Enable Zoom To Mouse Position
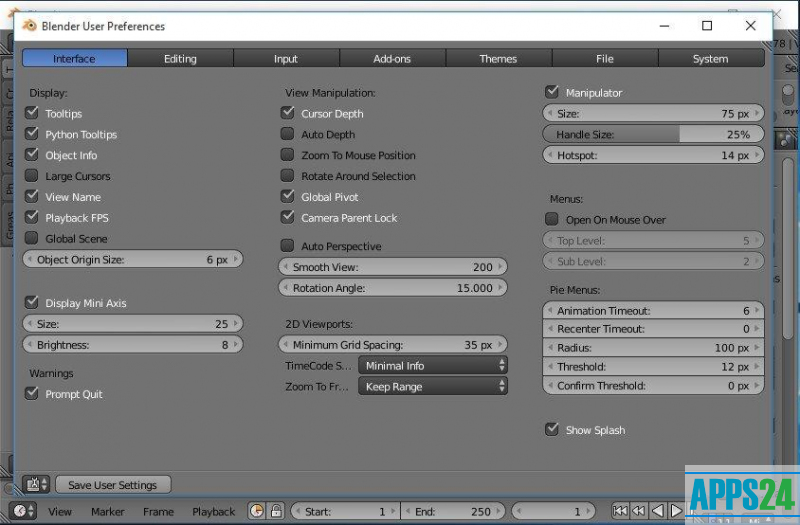Viewport: 800px width, 525px height. pyautogui.click(x=288, y=155)
